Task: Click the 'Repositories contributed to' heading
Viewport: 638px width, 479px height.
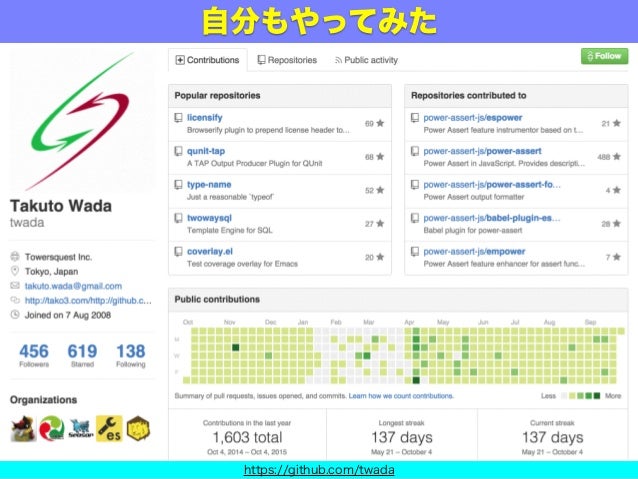Action: point(468,95)
